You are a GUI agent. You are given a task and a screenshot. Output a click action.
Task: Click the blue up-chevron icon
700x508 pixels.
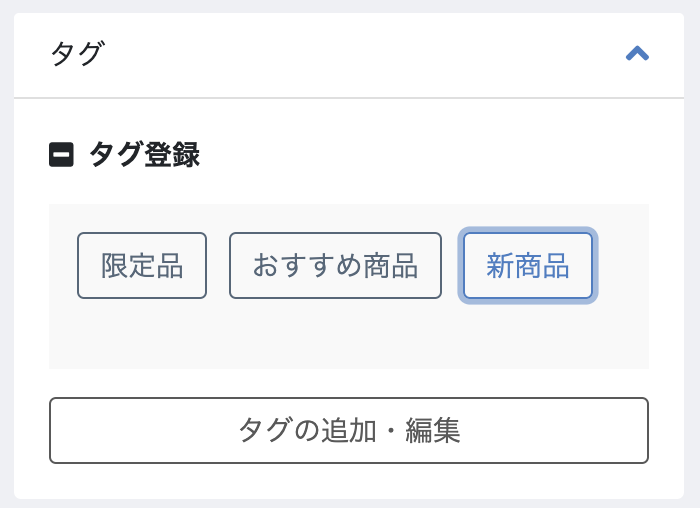(x=637, y=54)
